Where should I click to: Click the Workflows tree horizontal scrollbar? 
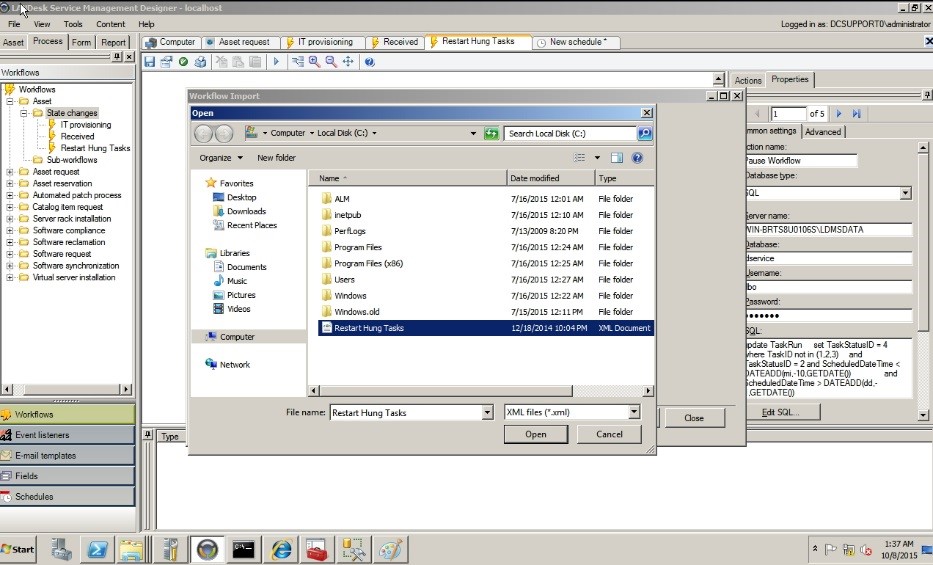click(x=66, y=390)
